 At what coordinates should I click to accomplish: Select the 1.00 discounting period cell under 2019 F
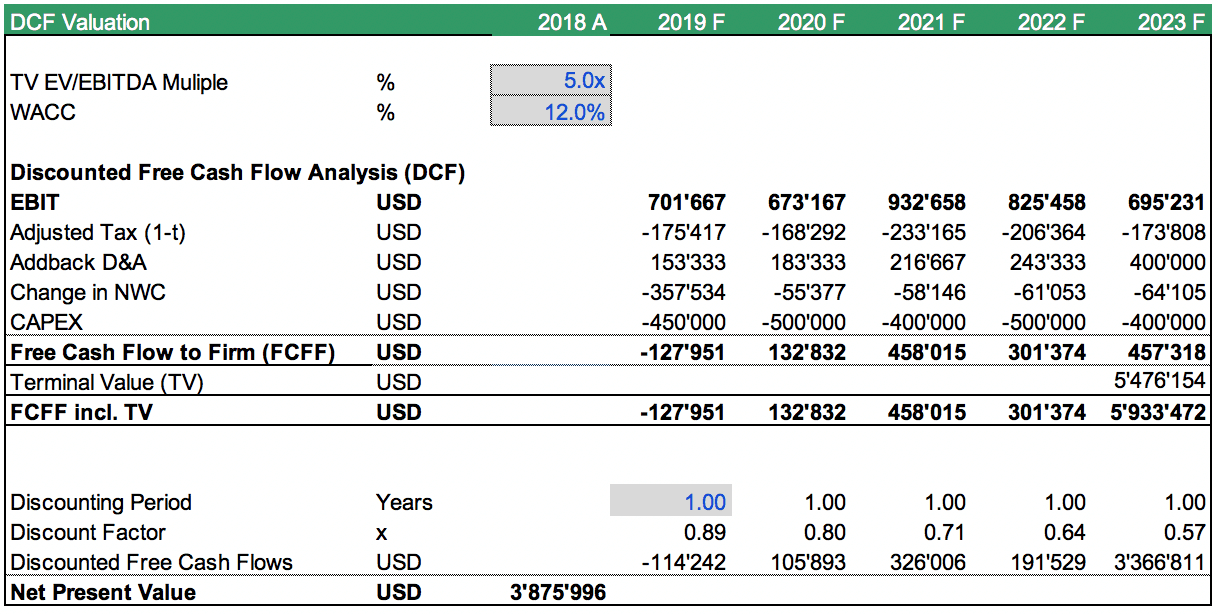point(670,501)
